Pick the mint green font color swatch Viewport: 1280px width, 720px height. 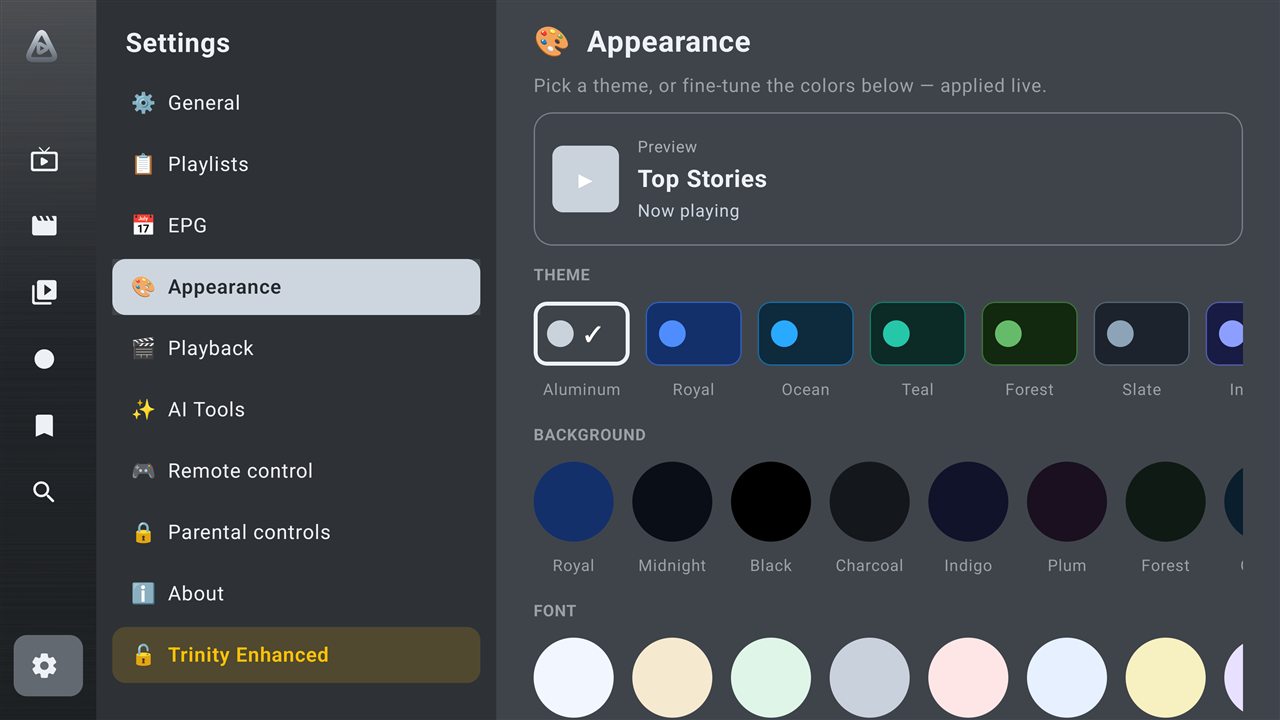click(x=771, y=678)
